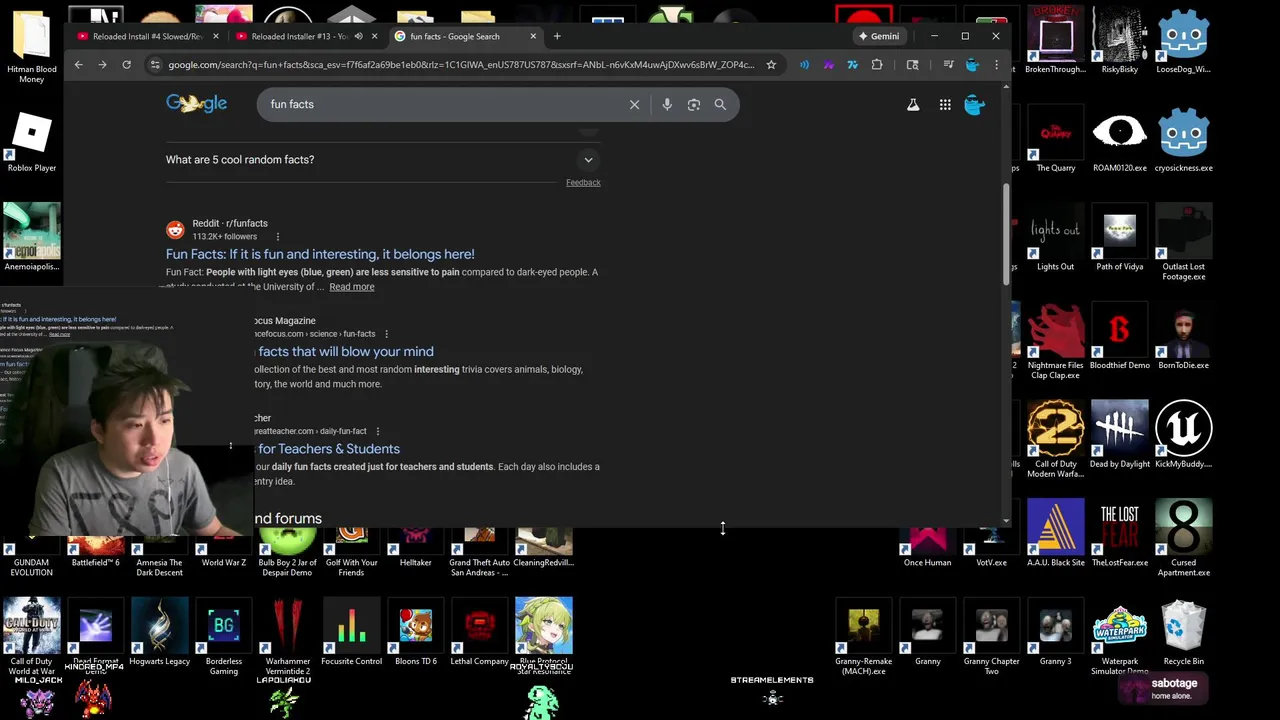Select the A.A.U. Black Site desktop icon
The height and width of the screenshot is (720, 1280).
[x=1056, y=533]
